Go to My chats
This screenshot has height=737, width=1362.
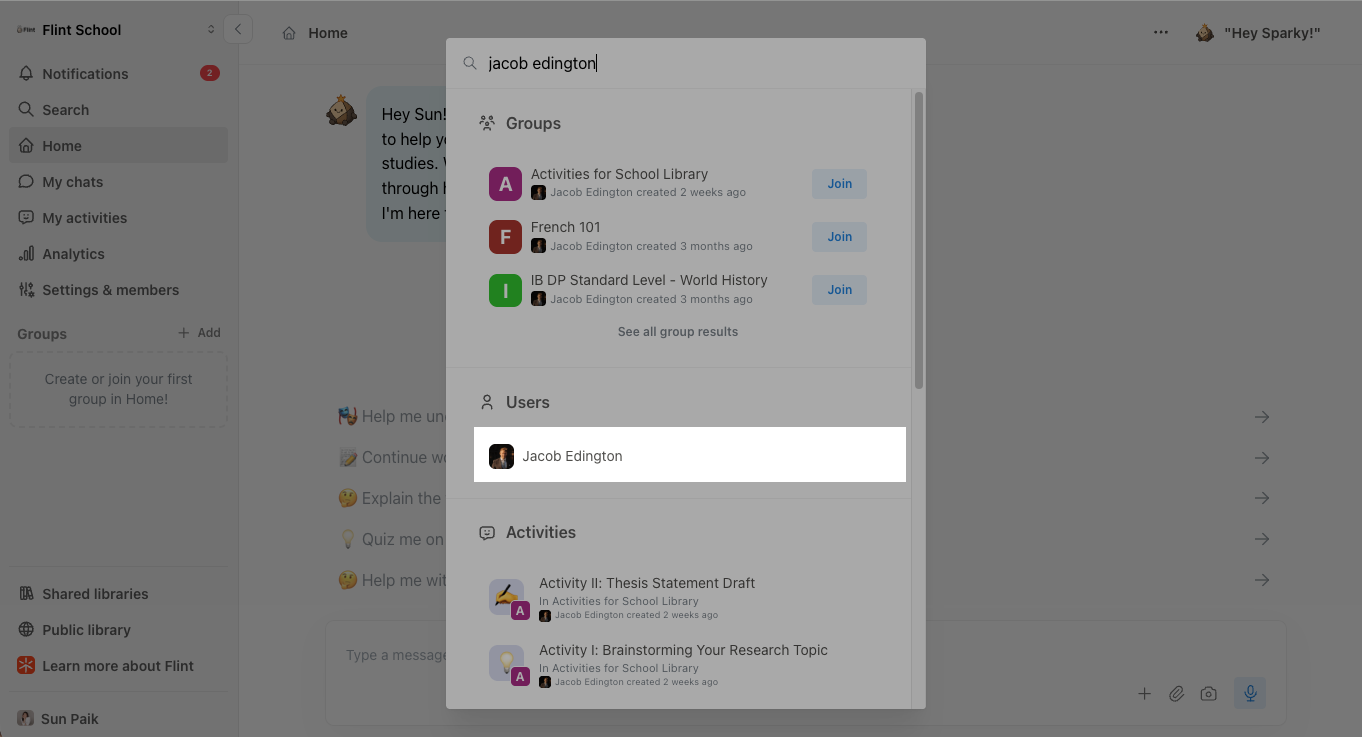pos(119,182)
